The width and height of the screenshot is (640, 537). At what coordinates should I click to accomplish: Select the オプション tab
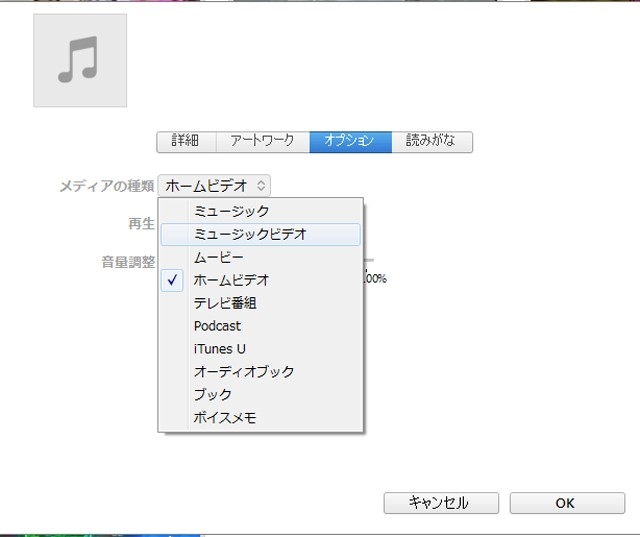pyautogui.click(x=350, y=141)
